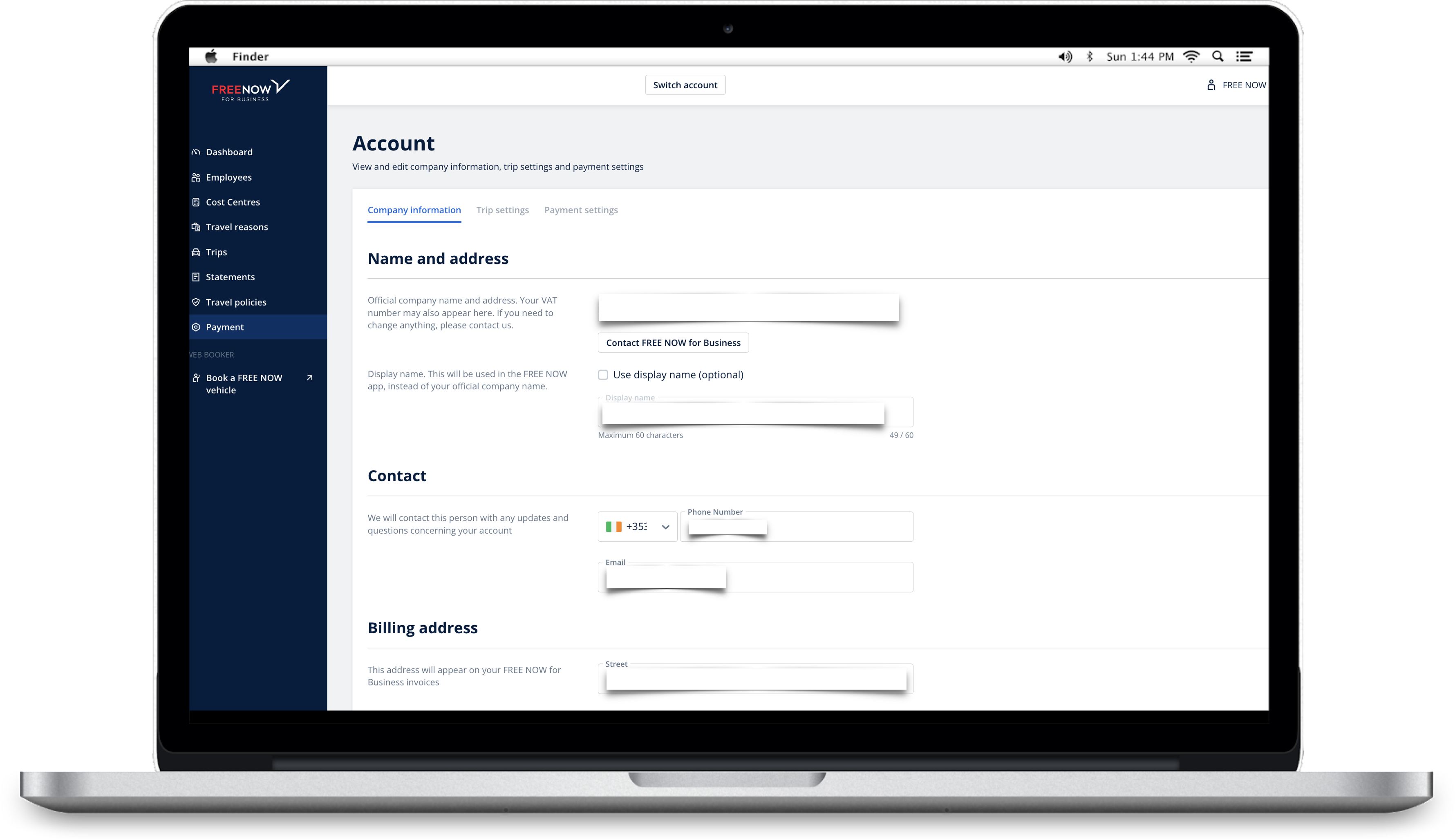Click the Cost Centres sidebar icon
1455x840 pixels.
197,201
